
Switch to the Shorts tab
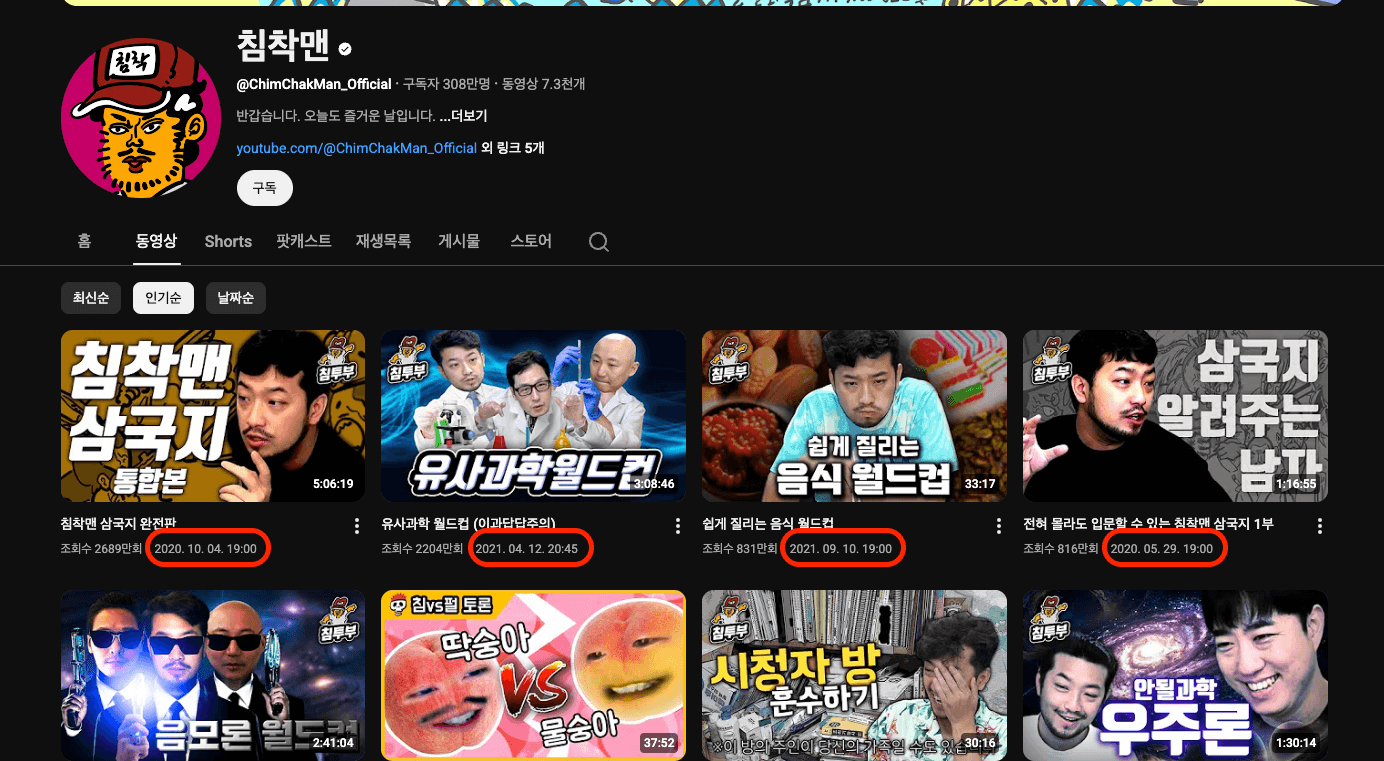tap(228, 241)
